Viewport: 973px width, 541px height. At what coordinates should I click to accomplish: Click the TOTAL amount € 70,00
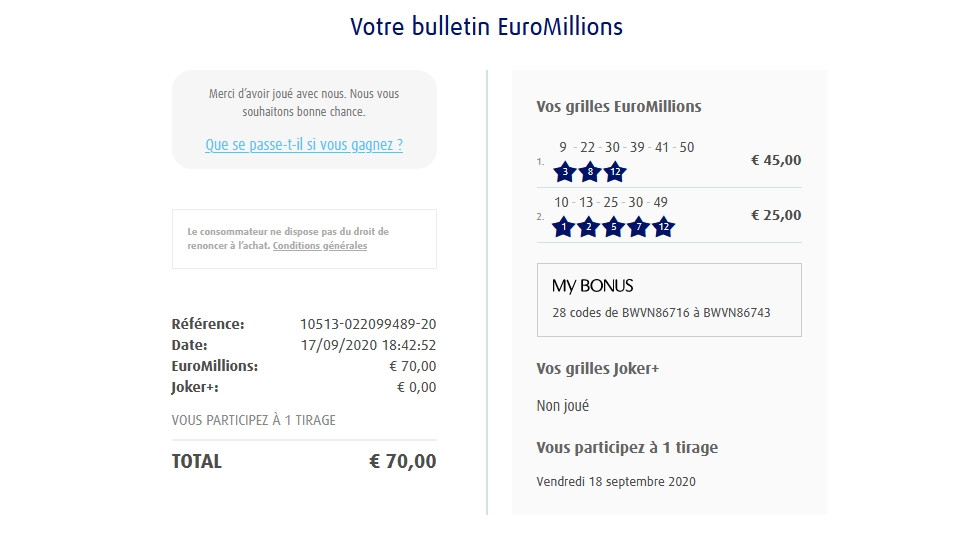[x=402, y=462]
